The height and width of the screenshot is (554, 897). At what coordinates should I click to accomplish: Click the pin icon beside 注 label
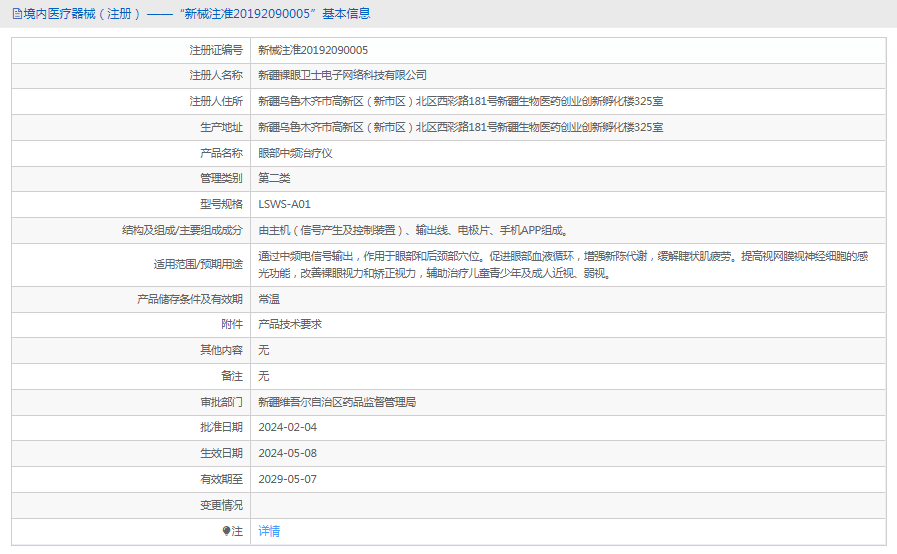pos(227,531)
